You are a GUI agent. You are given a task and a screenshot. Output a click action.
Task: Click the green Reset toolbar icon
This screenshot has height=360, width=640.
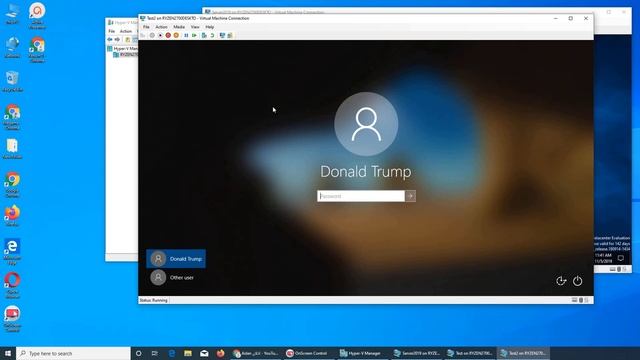click(x=194, y=36)
